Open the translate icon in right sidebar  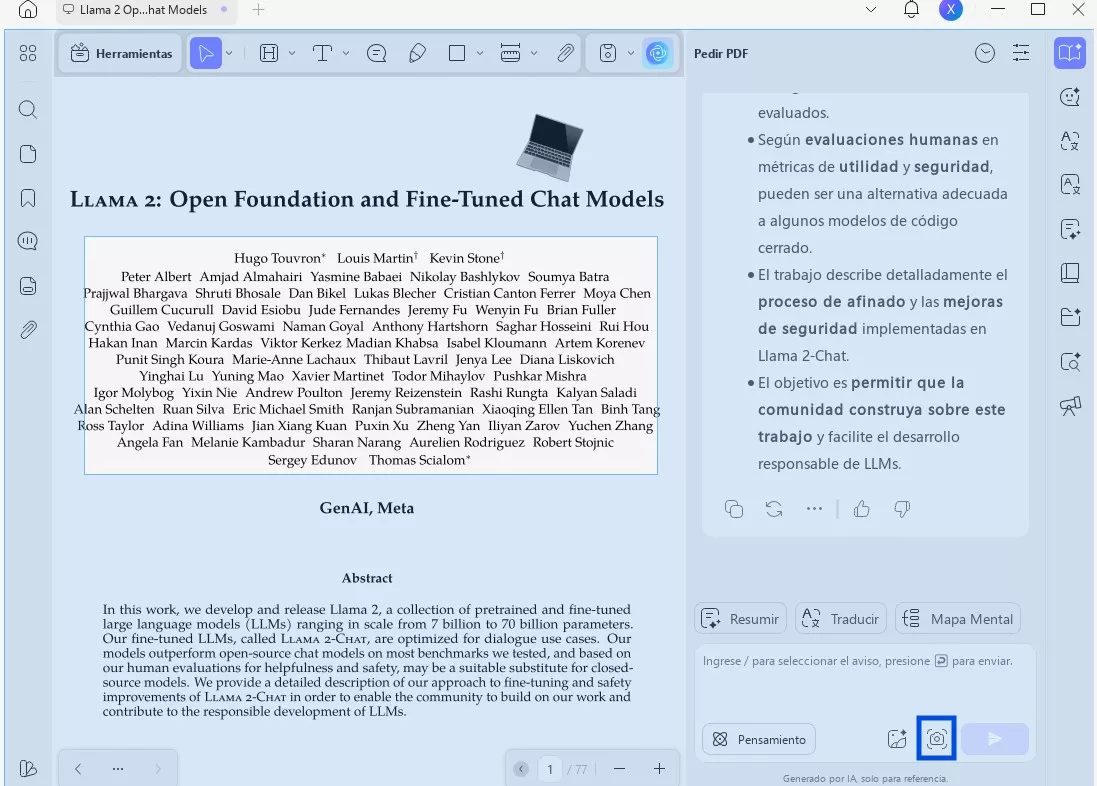click(1070, 141)
